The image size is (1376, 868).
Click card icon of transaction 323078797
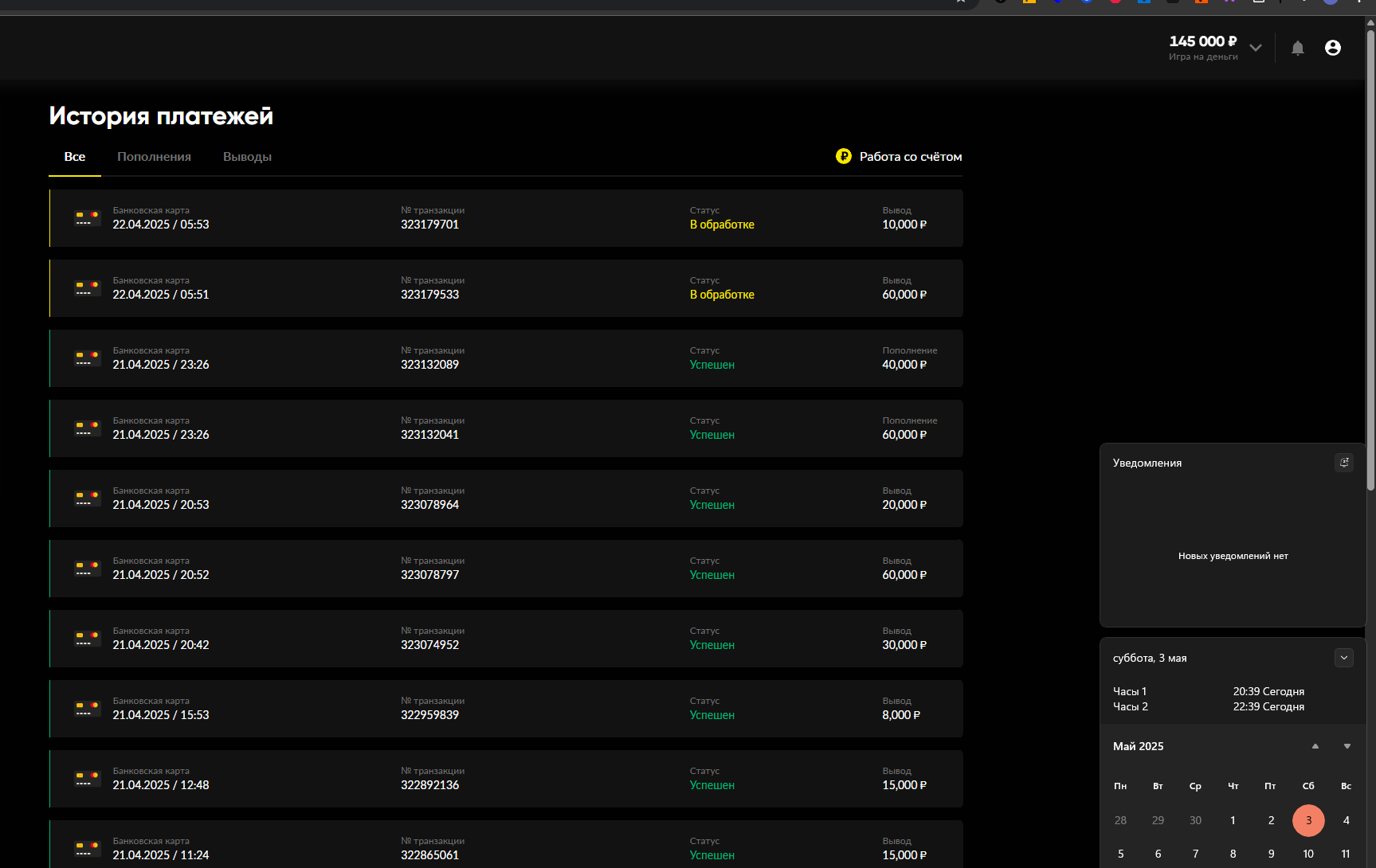[87, 569]
